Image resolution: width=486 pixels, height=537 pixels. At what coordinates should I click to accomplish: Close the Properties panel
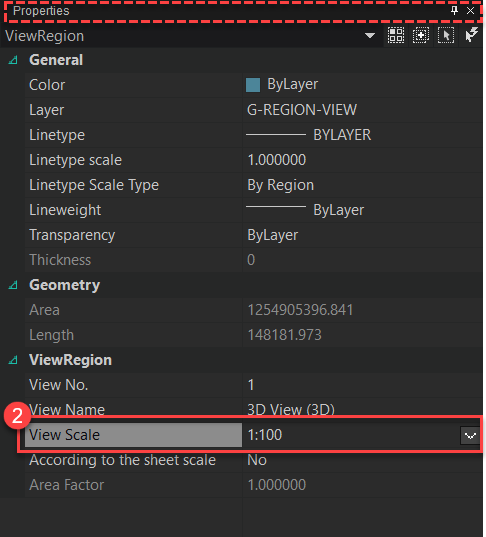(x=470, y=11)
